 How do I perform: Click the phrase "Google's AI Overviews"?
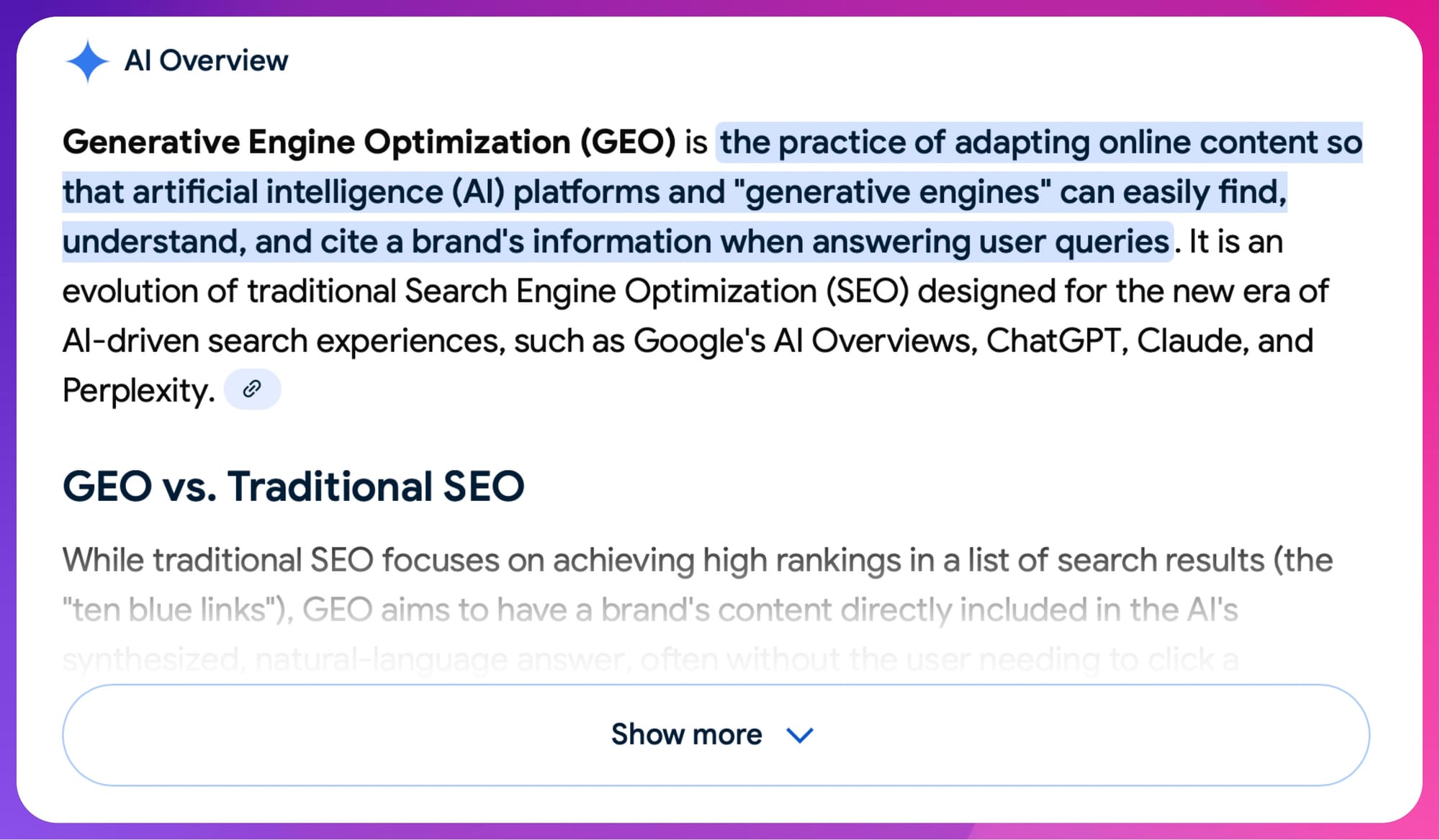click(801, 341)
